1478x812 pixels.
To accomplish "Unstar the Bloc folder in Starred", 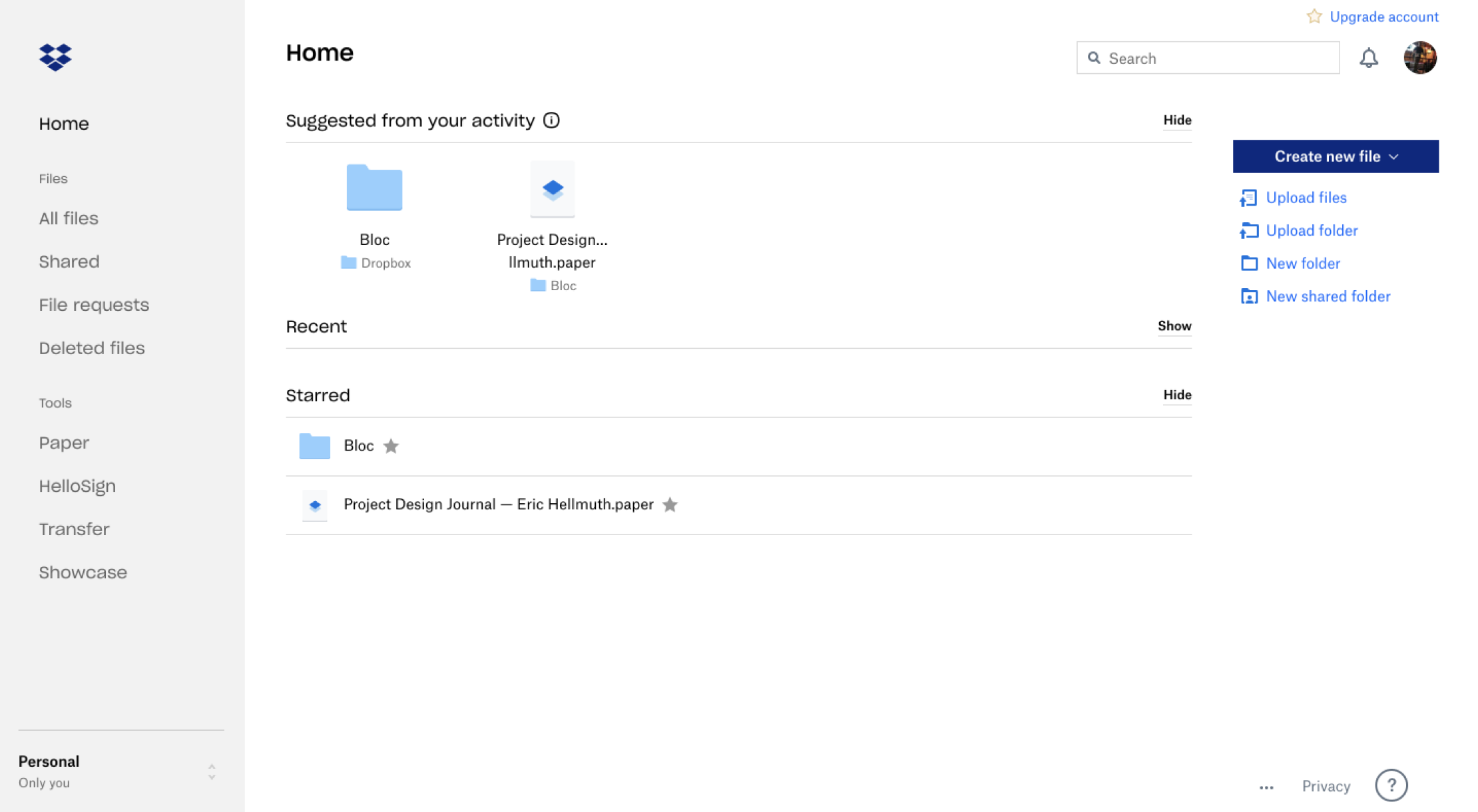I will (x=391, y=446).
